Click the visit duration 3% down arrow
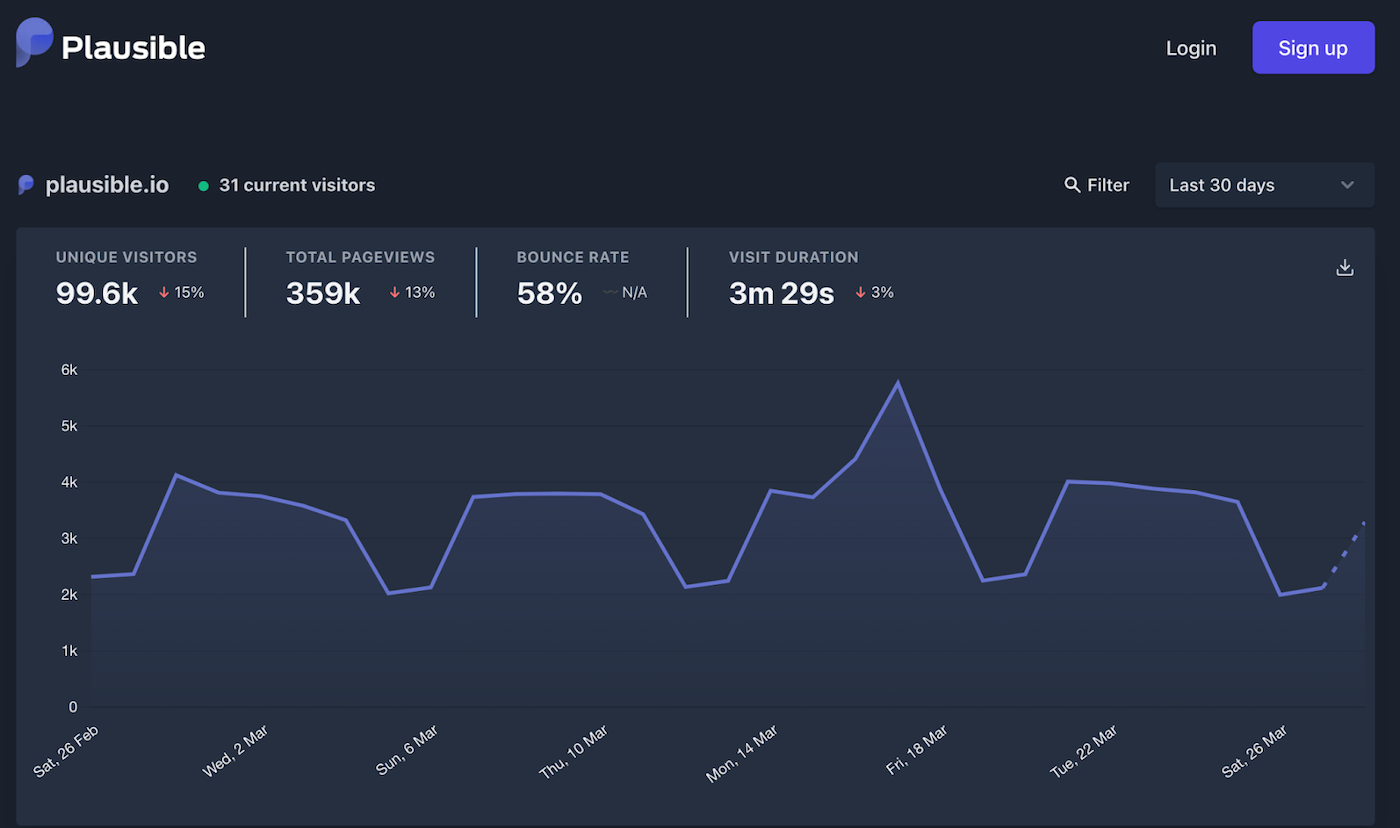This screenshot has width=1400, height=828. tap(860, 293)
